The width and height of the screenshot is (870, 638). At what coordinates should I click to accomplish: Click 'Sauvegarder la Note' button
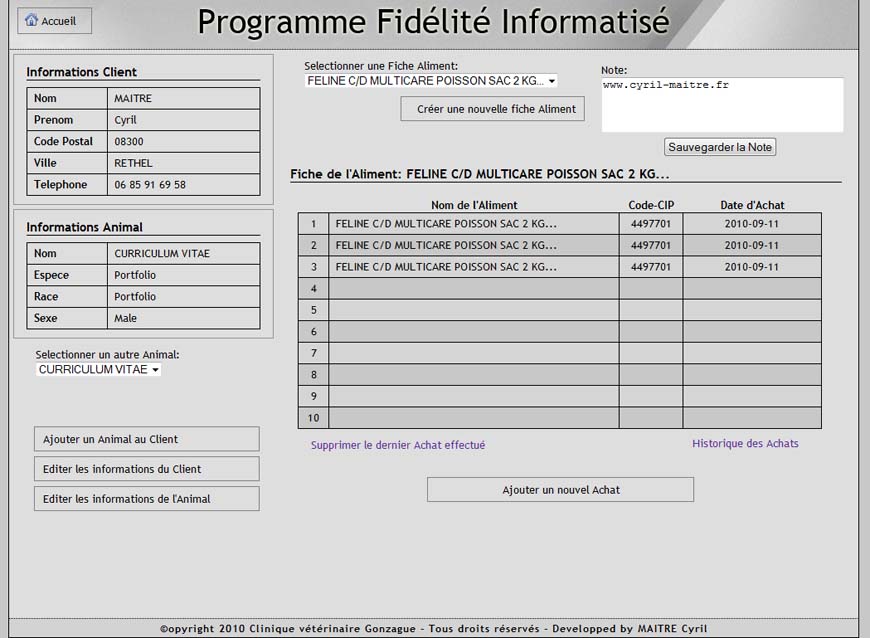tap(720, 147)
